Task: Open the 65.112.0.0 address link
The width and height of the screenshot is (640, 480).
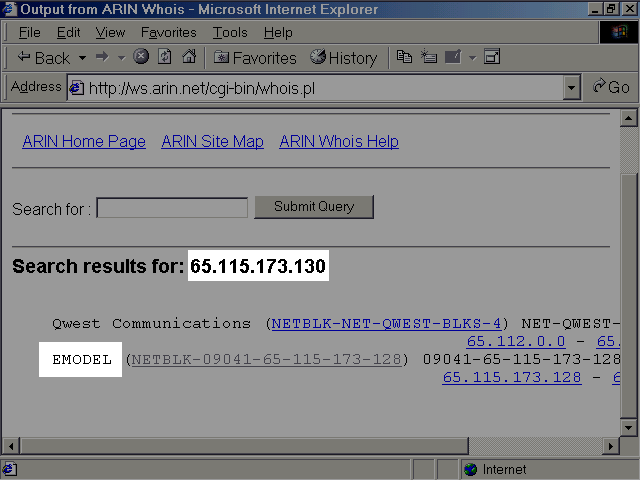Action: pos(516,341)
